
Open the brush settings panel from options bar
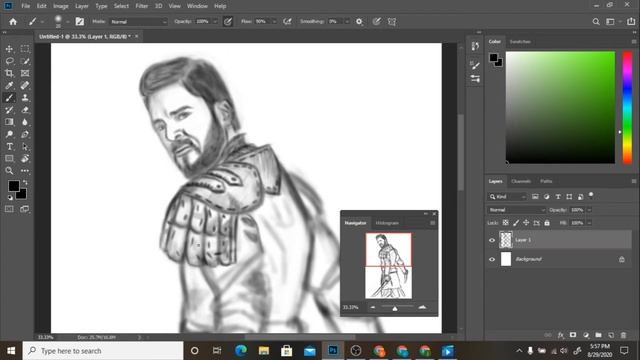coord(80,22)
